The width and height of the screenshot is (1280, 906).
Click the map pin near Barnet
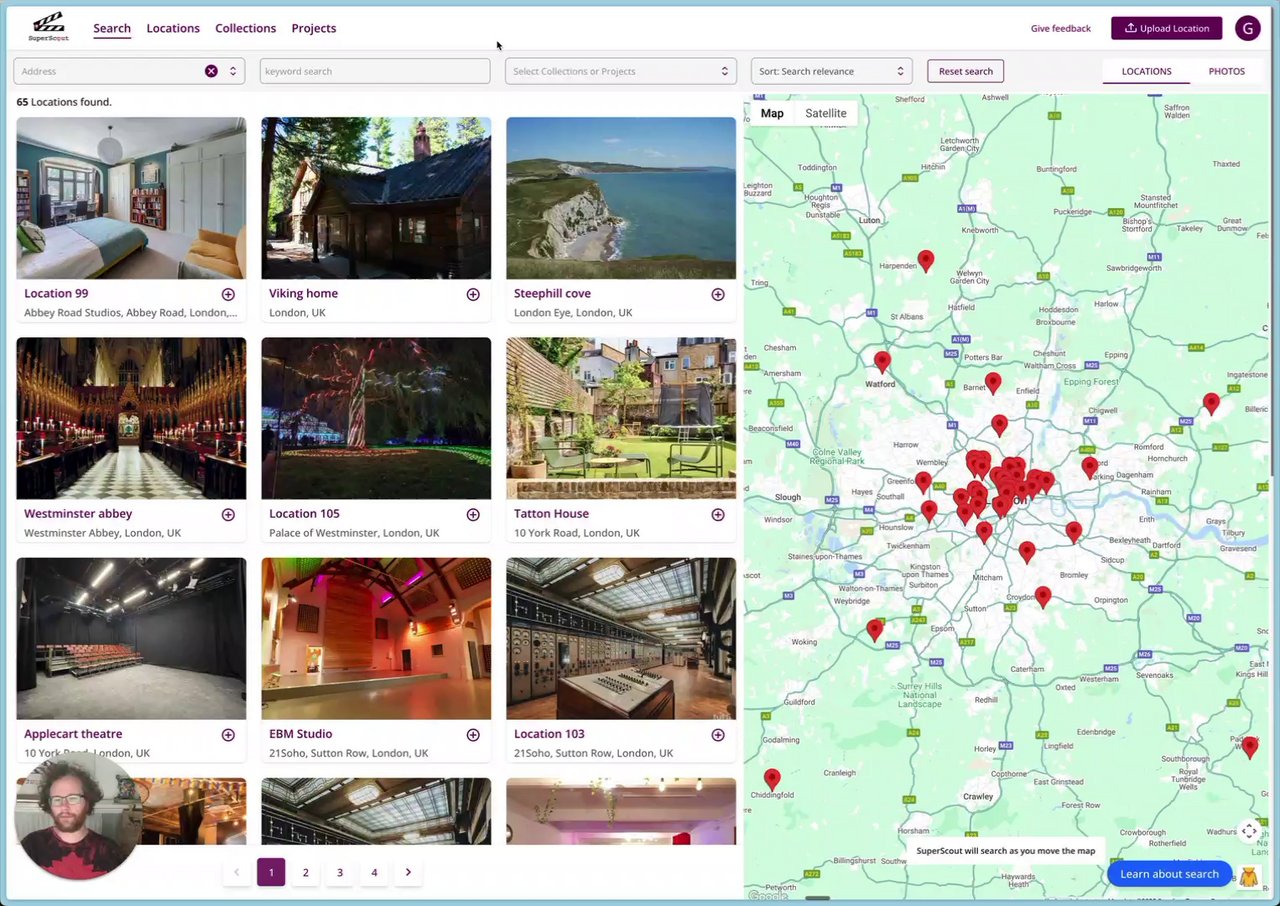pos(993,382)
